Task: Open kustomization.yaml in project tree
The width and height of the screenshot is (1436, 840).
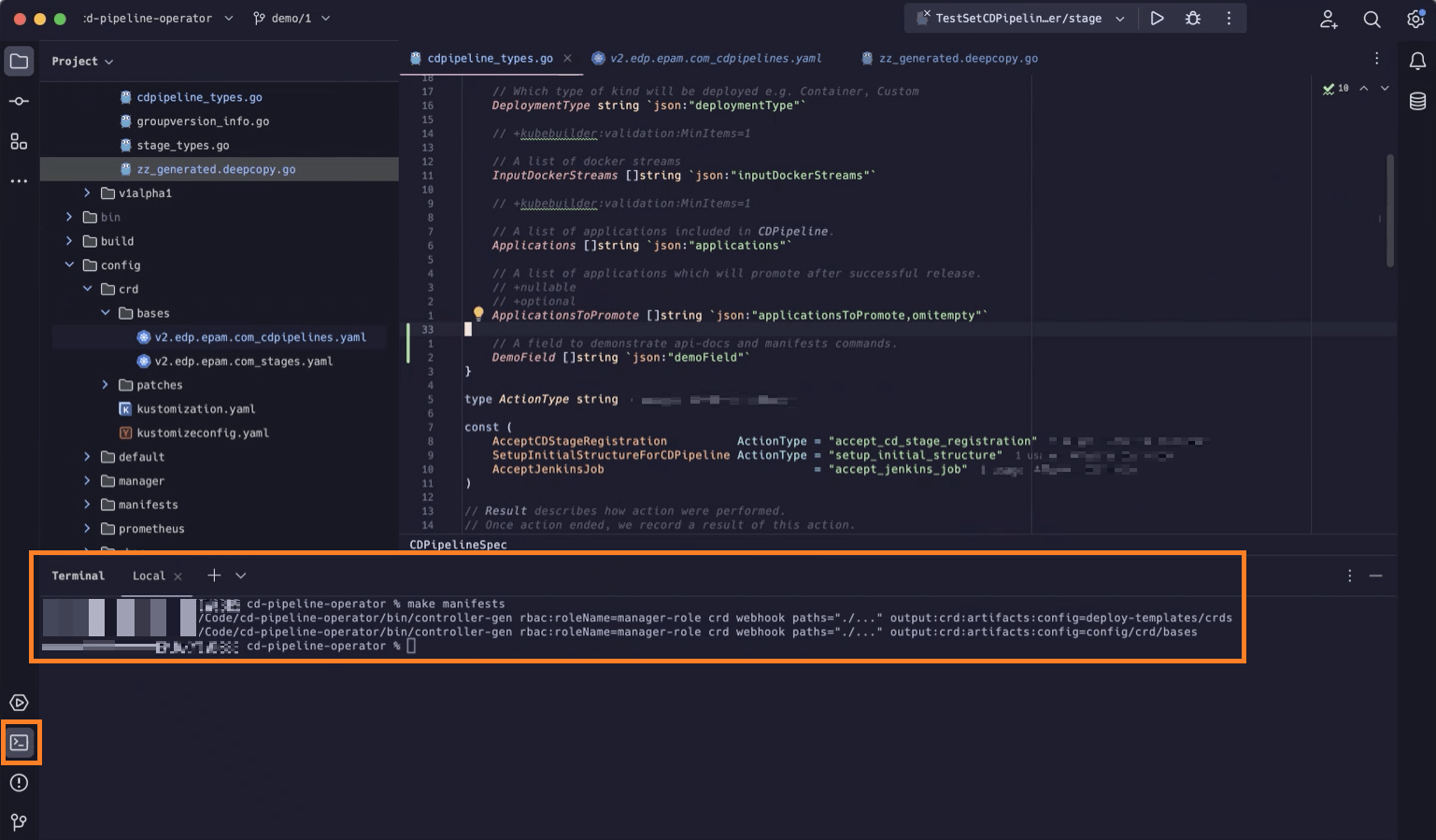Action: click(195, 409)
